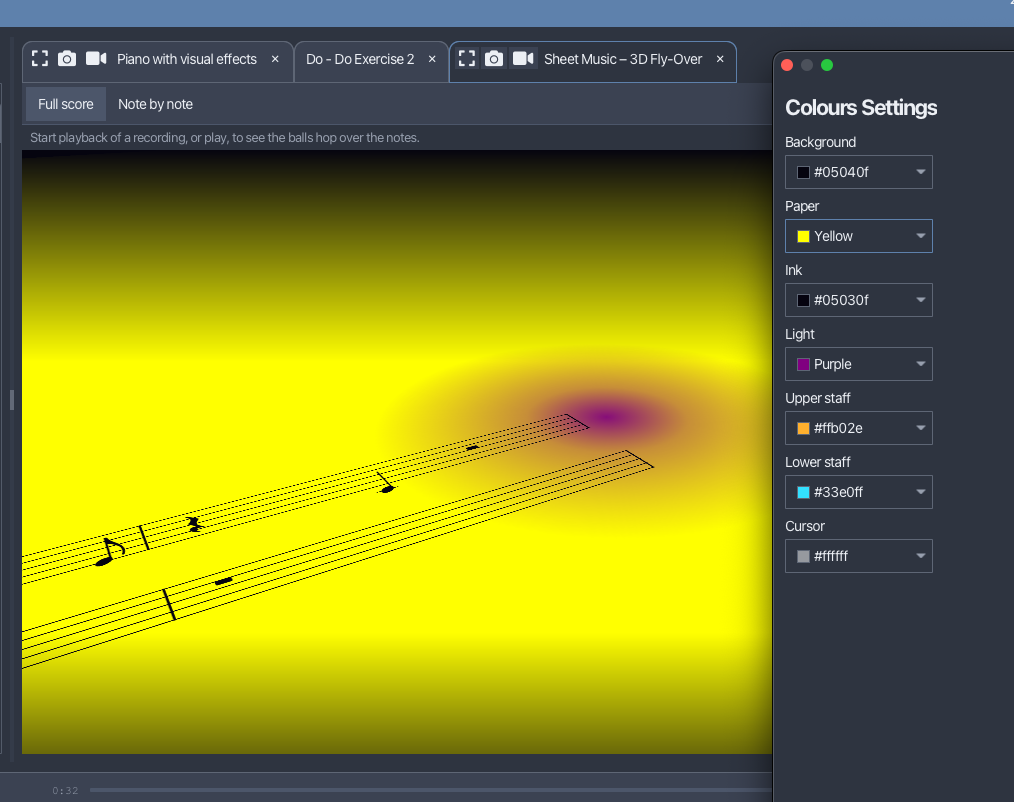1014x802 pixels.
Task: Open the Lower staff colour dropdown
Action: (x=858, y=492)
